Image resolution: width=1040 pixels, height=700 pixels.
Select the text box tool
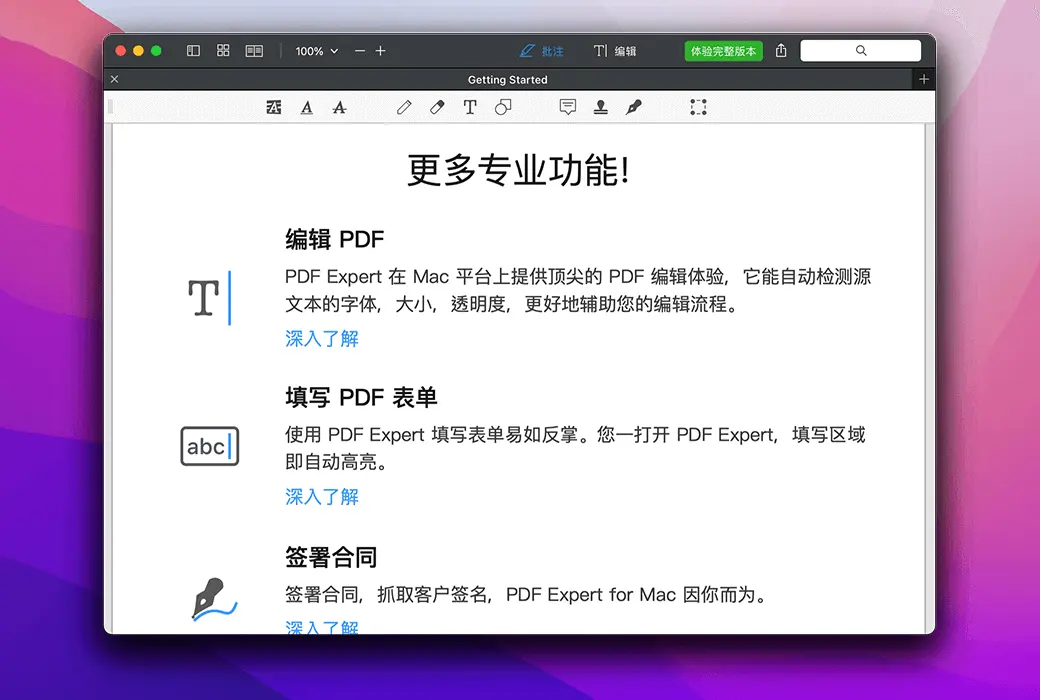[470, 107]
